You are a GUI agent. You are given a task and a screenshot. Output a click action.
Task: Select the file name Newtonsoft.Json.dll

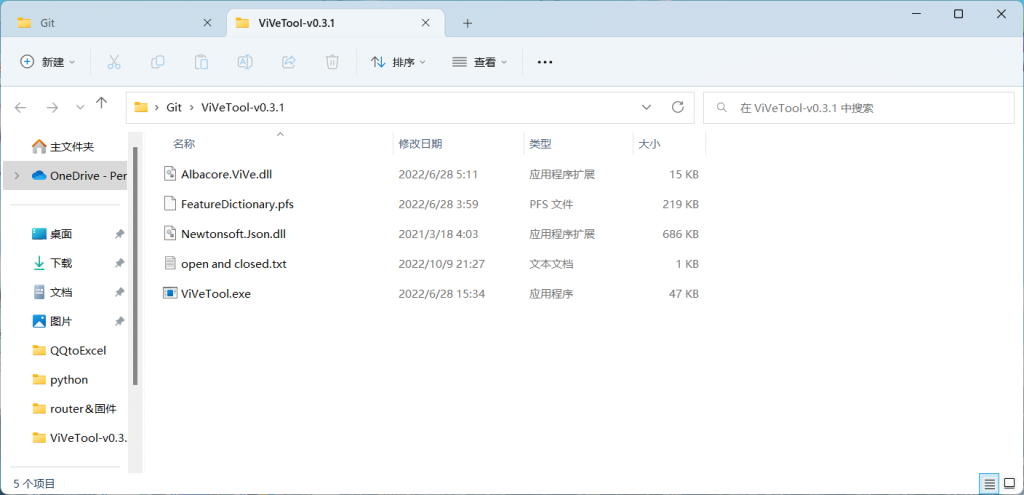click(x=233, y=234)
